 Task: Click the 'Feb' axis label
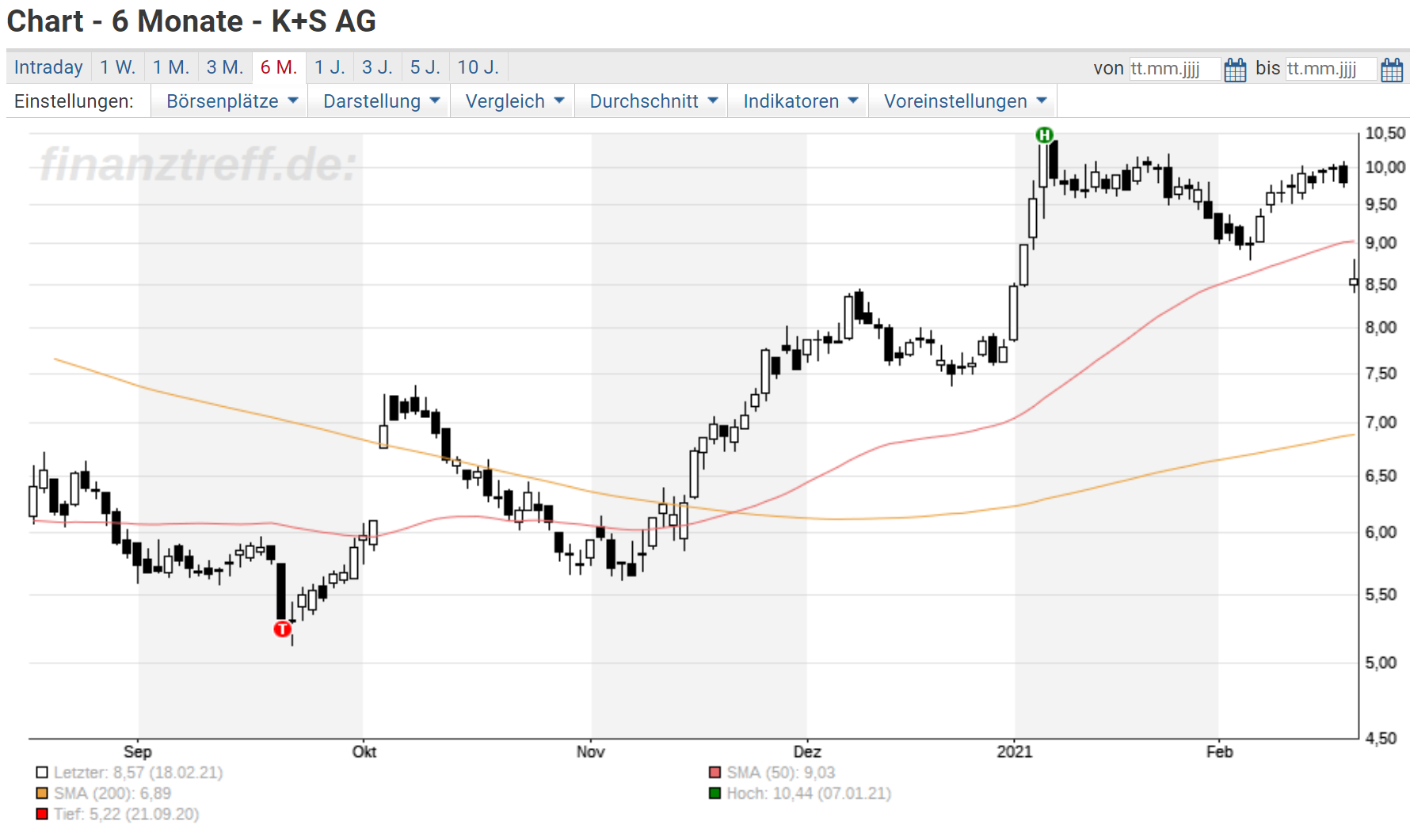1220,752
